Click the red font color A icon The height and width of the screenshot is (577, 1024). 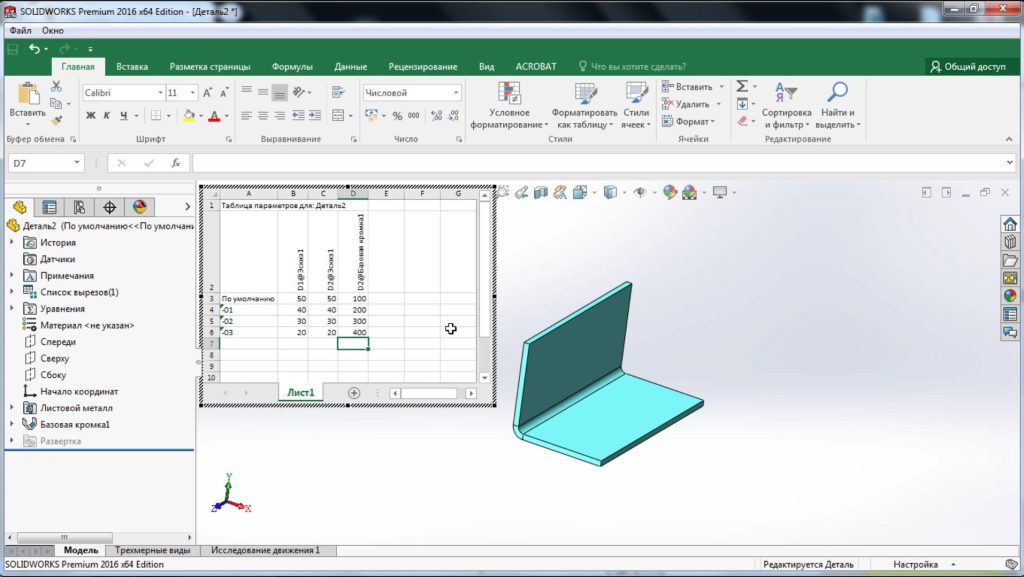tap(214, 116)
